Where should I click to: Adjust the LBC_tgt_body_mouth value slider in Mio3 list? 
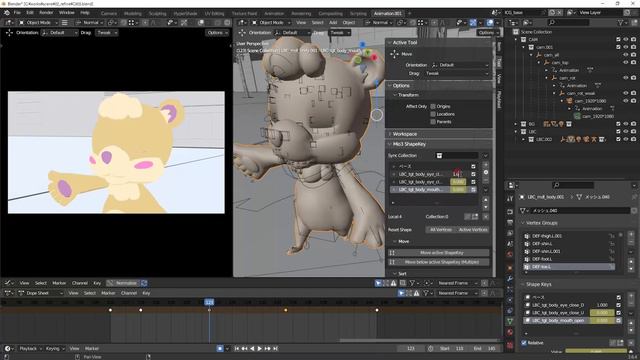458,189
